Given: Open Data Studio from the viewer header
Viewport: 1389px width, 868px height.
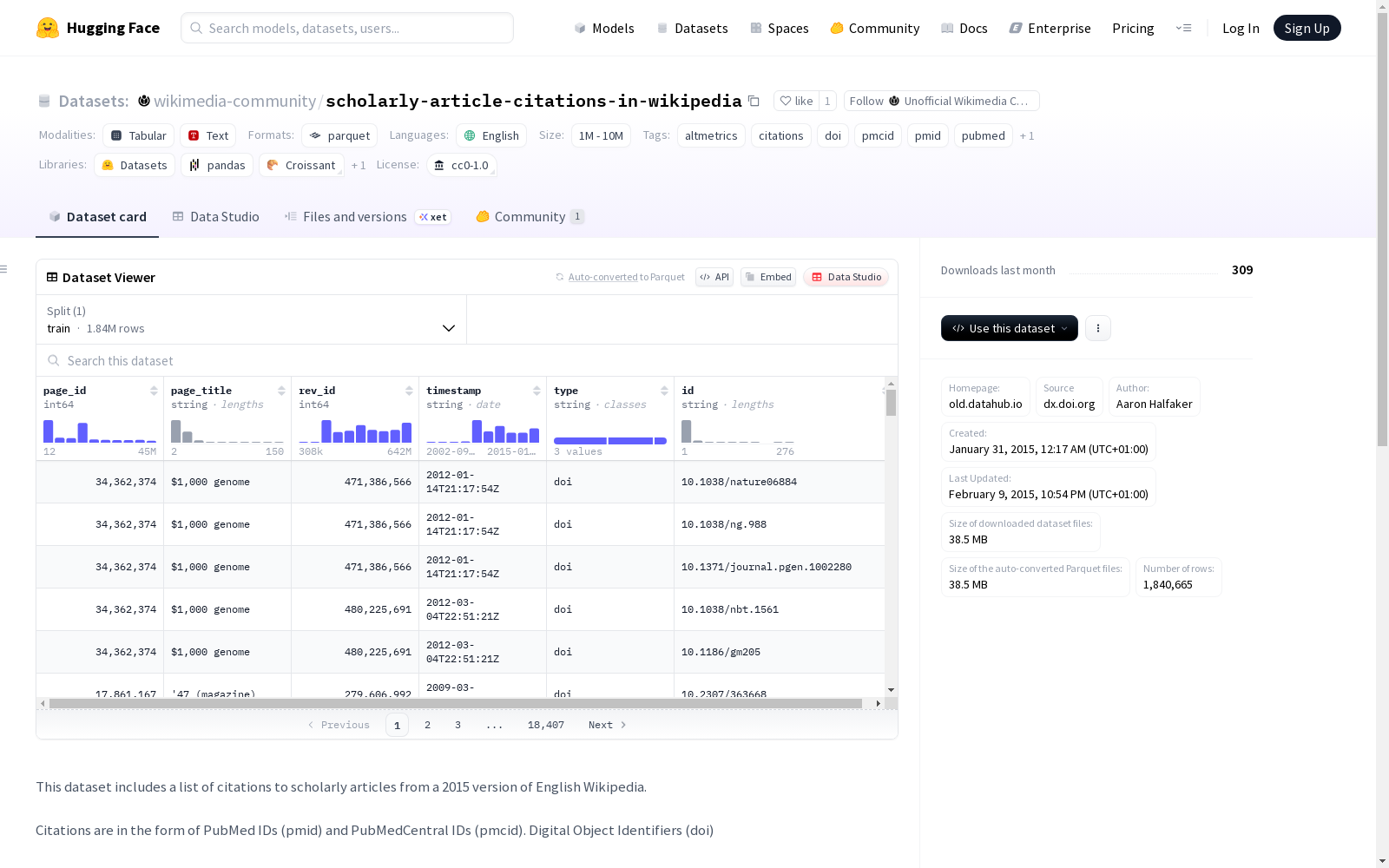Looking at the screenshot, I should [x=846, y=277].
